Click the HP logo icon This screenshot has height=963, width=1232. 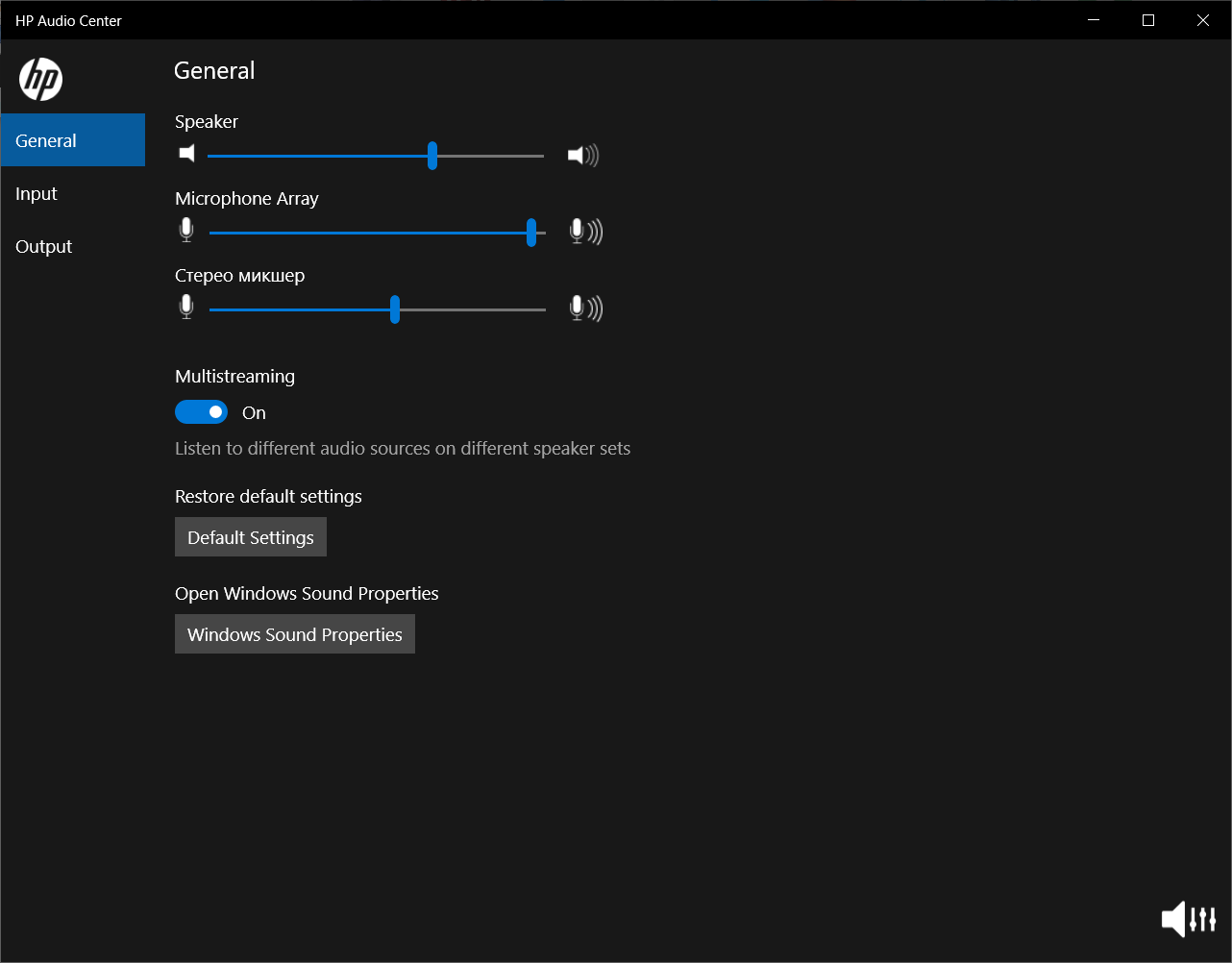click(x=40, y=79)
